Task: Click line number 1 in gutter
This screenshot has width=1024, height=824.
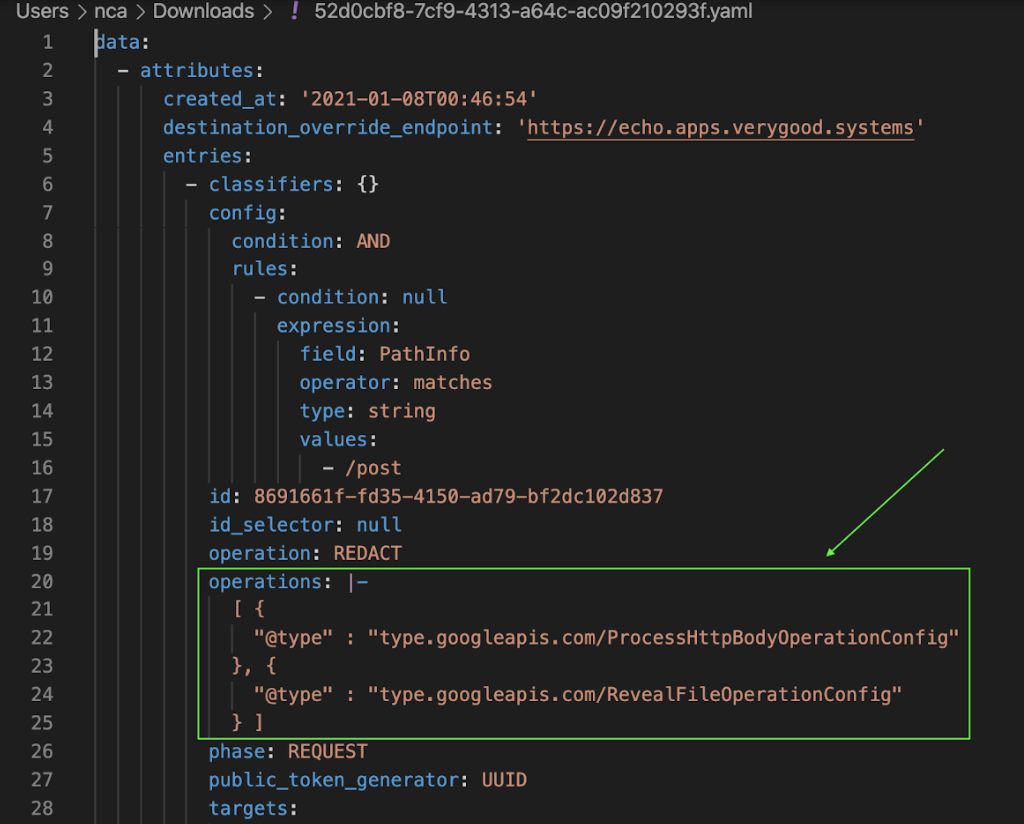Action: tap(48, 42)
